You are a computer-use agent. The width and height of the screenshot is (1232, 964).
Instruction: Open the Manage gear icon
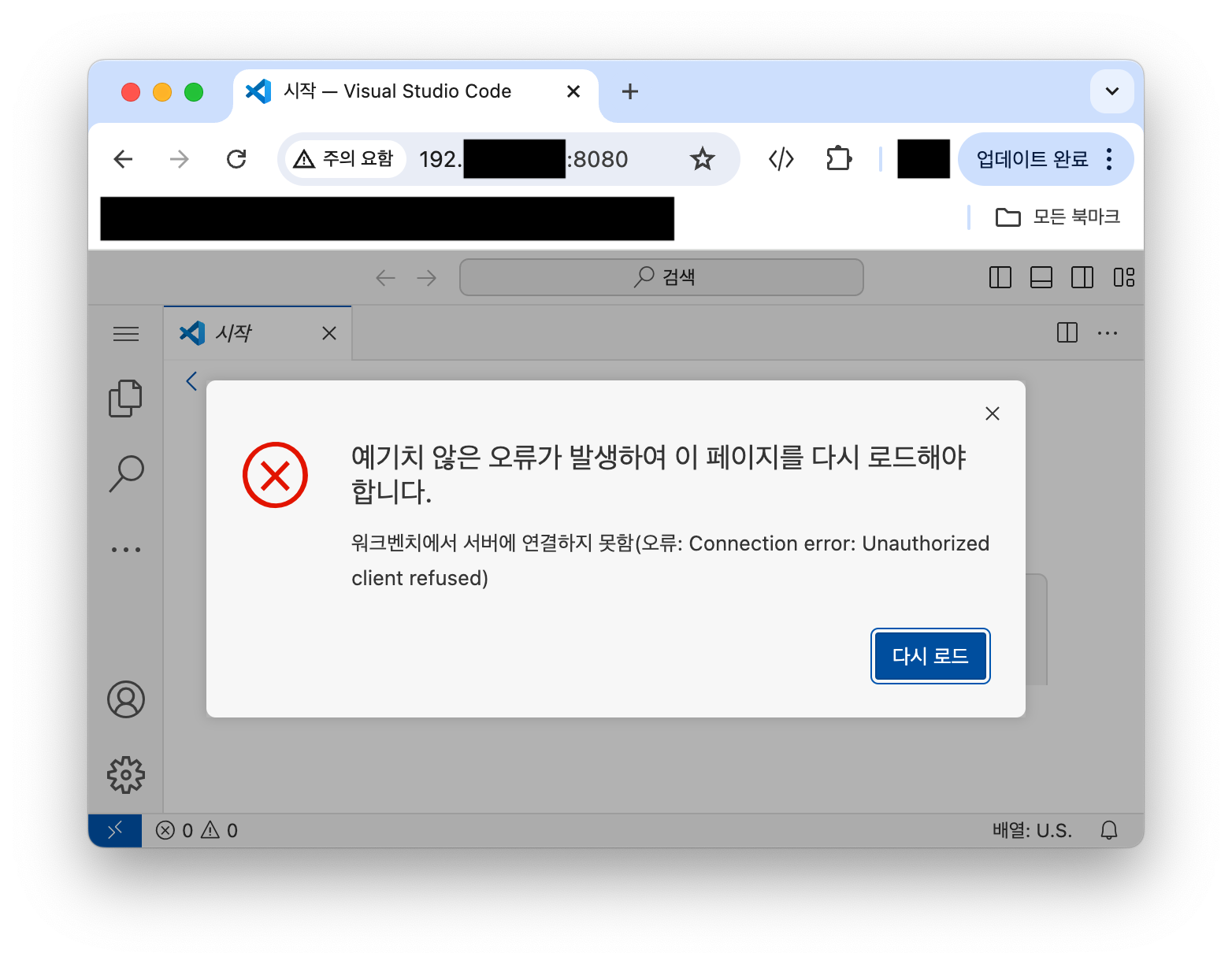(126, 775)
